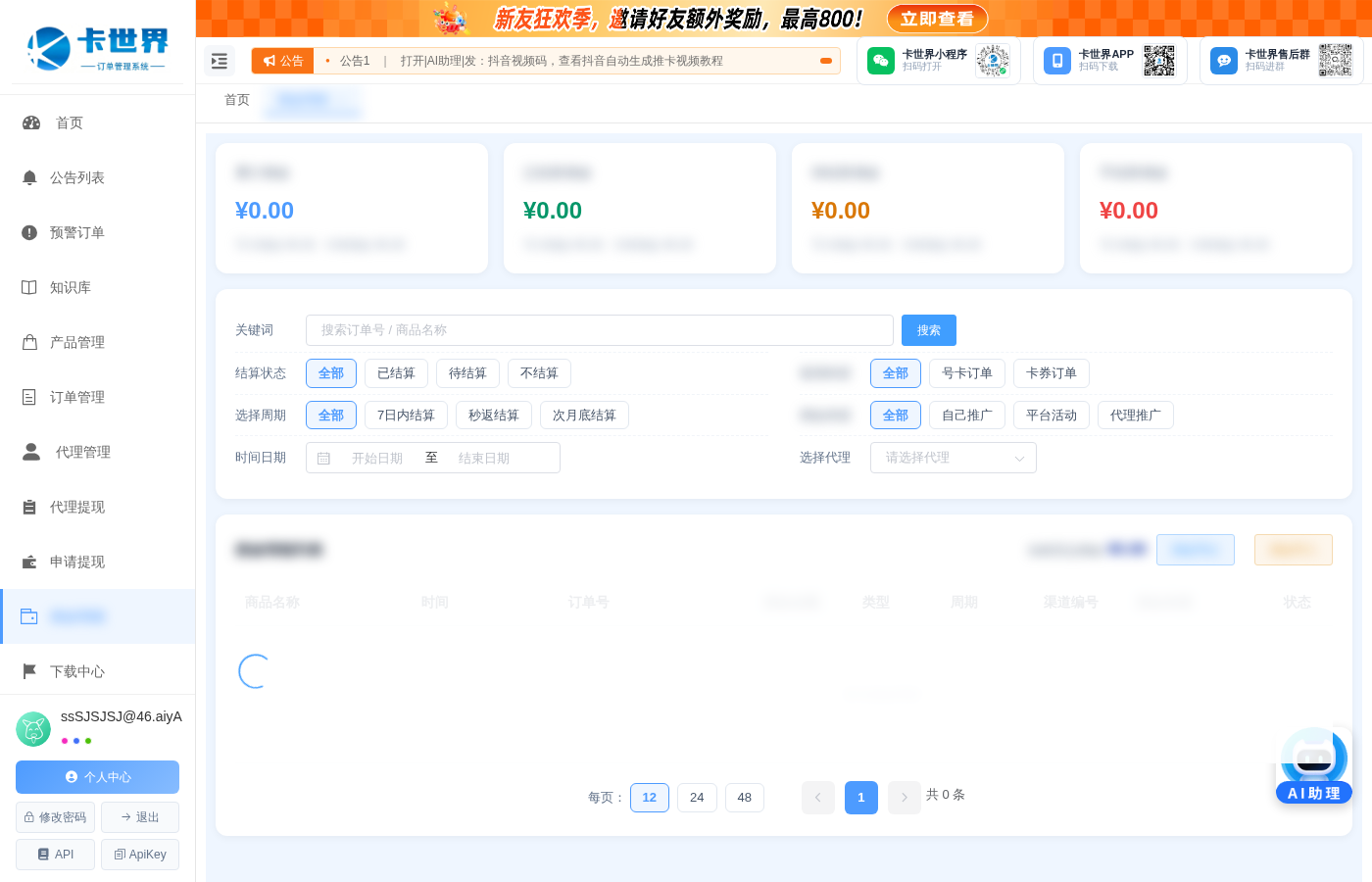1372x882 pixels.
Task: Click the 卡世界售后群 chat icon
Action: 1224,61
